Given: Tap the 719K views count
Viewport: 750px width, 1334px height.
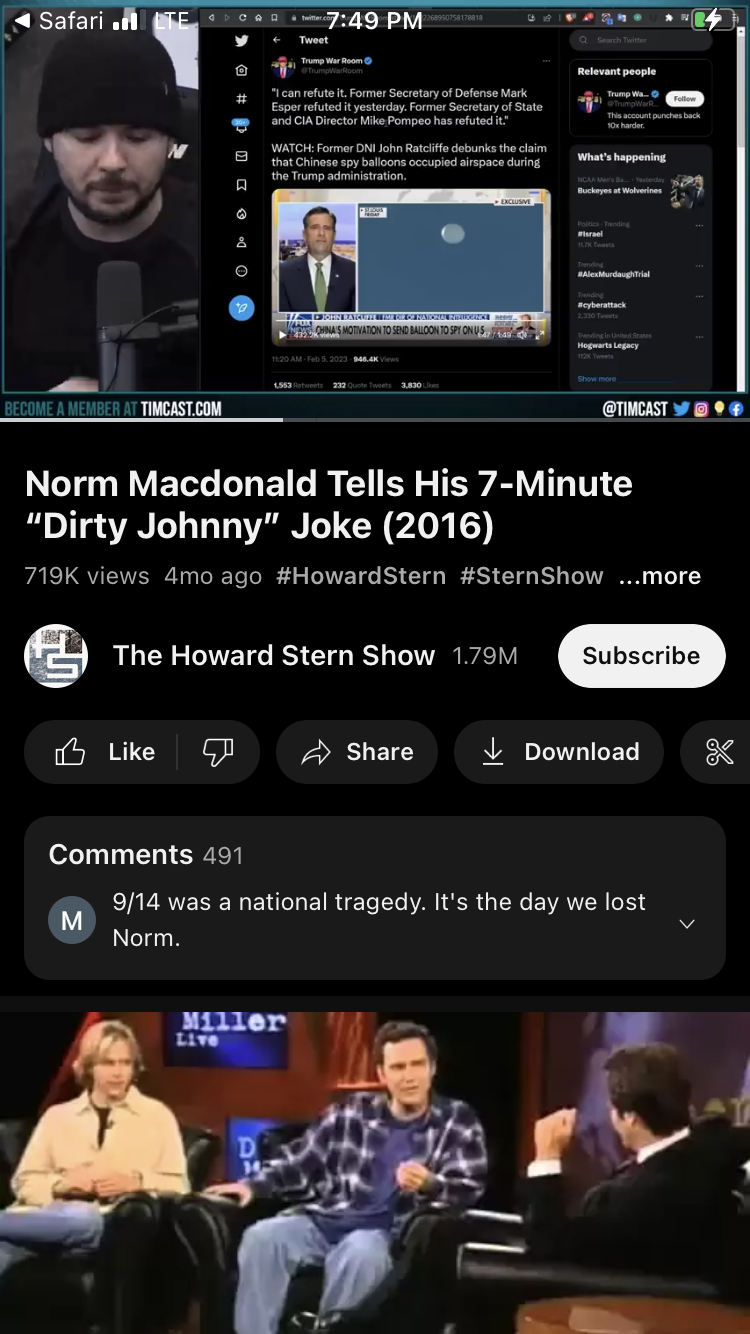Looking at the screenshot, I should [x=87, y=576].
